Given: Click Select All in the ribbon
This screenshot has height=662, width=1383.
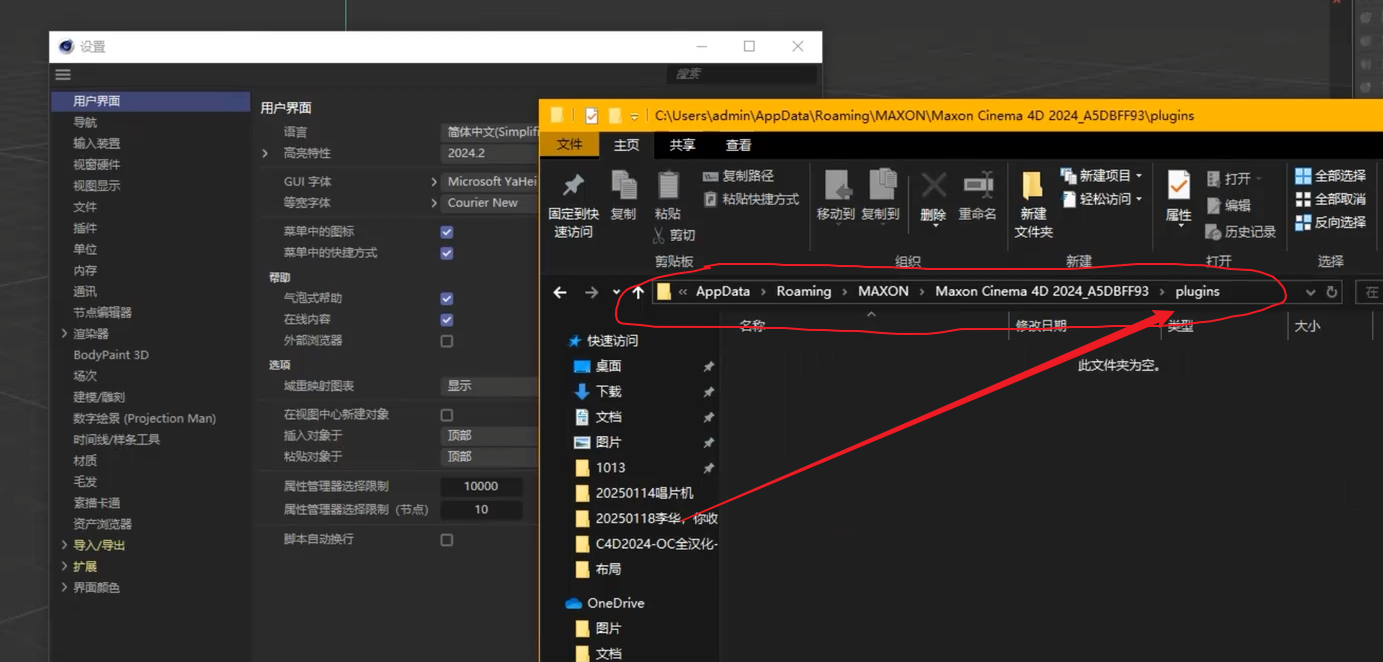Looking at the screenshot, I should [1330, 176].
